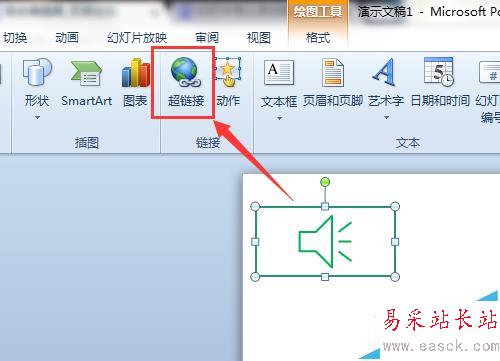Image resolution: width=500 pixels, height=361 pixels.
Task: Click the bottom-middle resize handle of shape
Action: click(x=325, y=277)
